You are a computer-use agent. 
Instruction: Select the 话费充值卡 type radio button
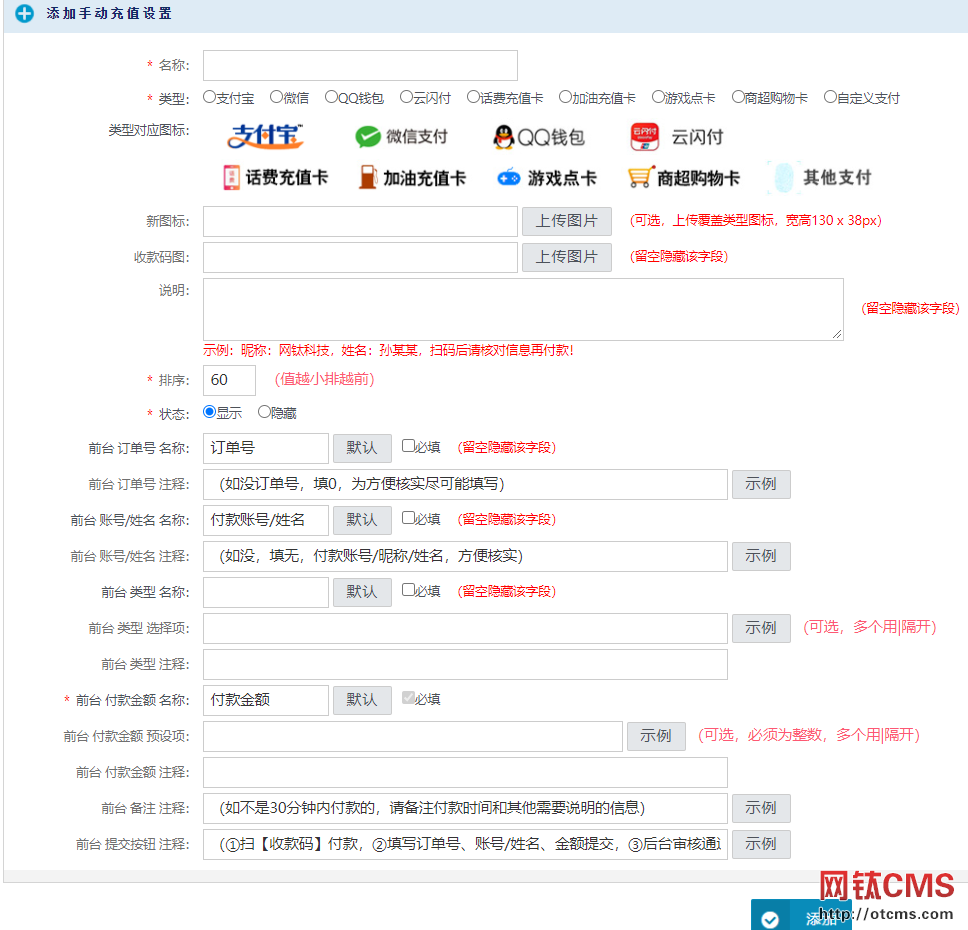point(473,97)
